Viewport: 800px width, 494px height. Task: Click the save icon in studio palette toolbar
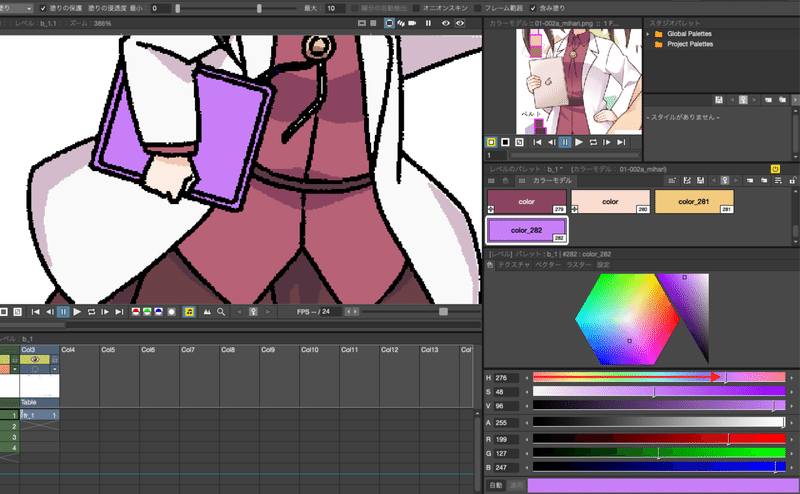pyautogui.click(x=718, y=100)
